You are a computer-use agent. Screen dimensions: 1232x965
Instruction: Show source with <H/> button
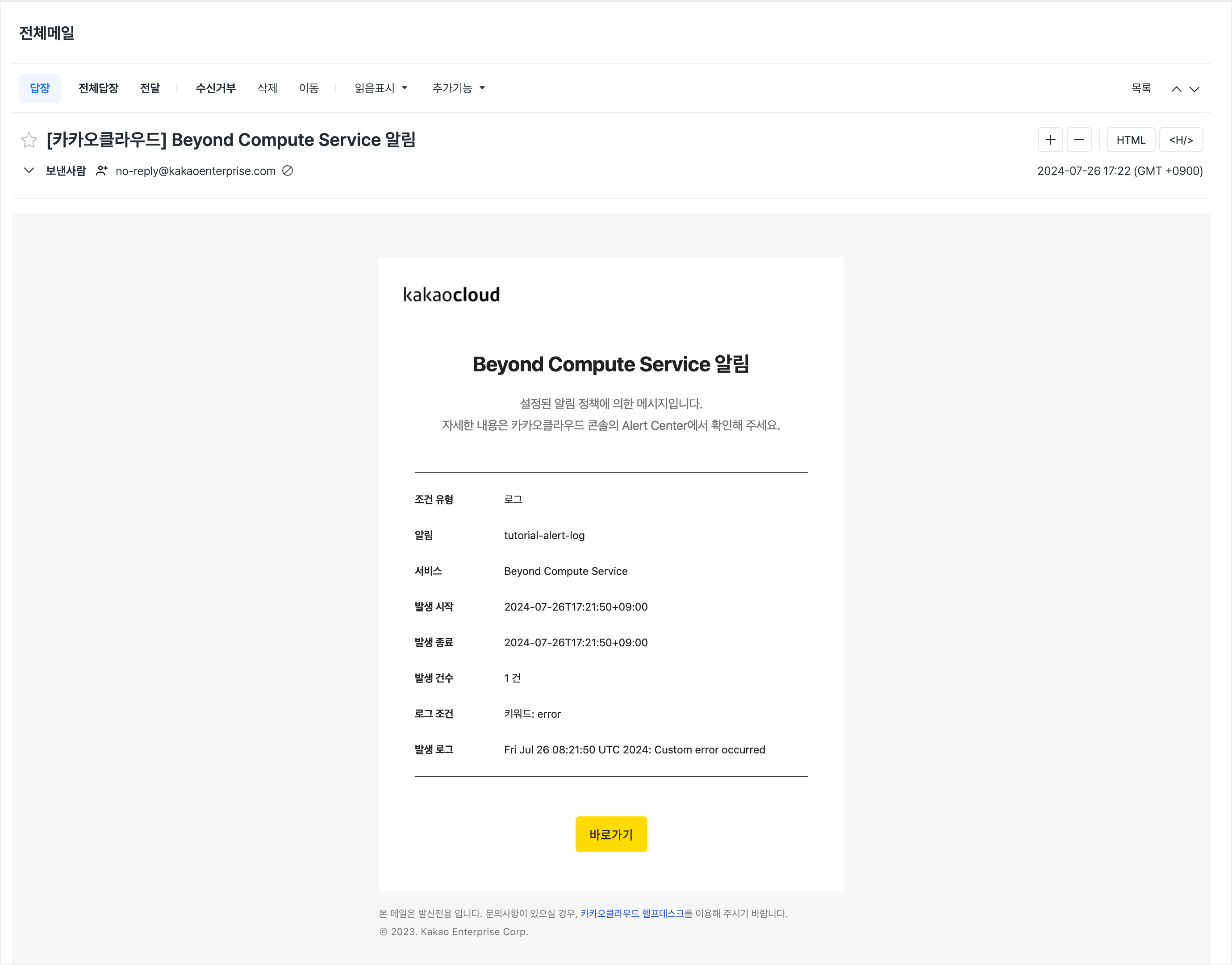(1181, 140)
